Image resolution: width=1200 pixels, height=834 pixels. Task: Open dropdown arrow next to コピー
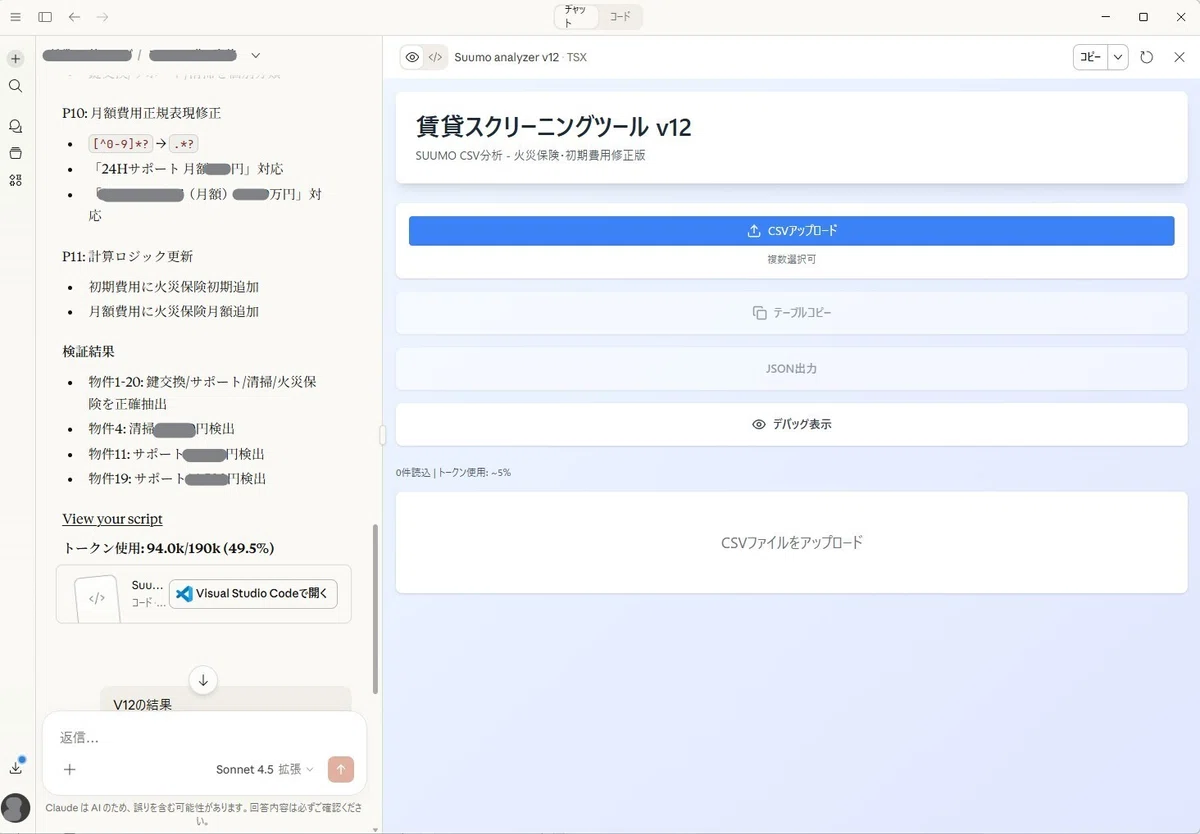click(x=1118, y=57)
